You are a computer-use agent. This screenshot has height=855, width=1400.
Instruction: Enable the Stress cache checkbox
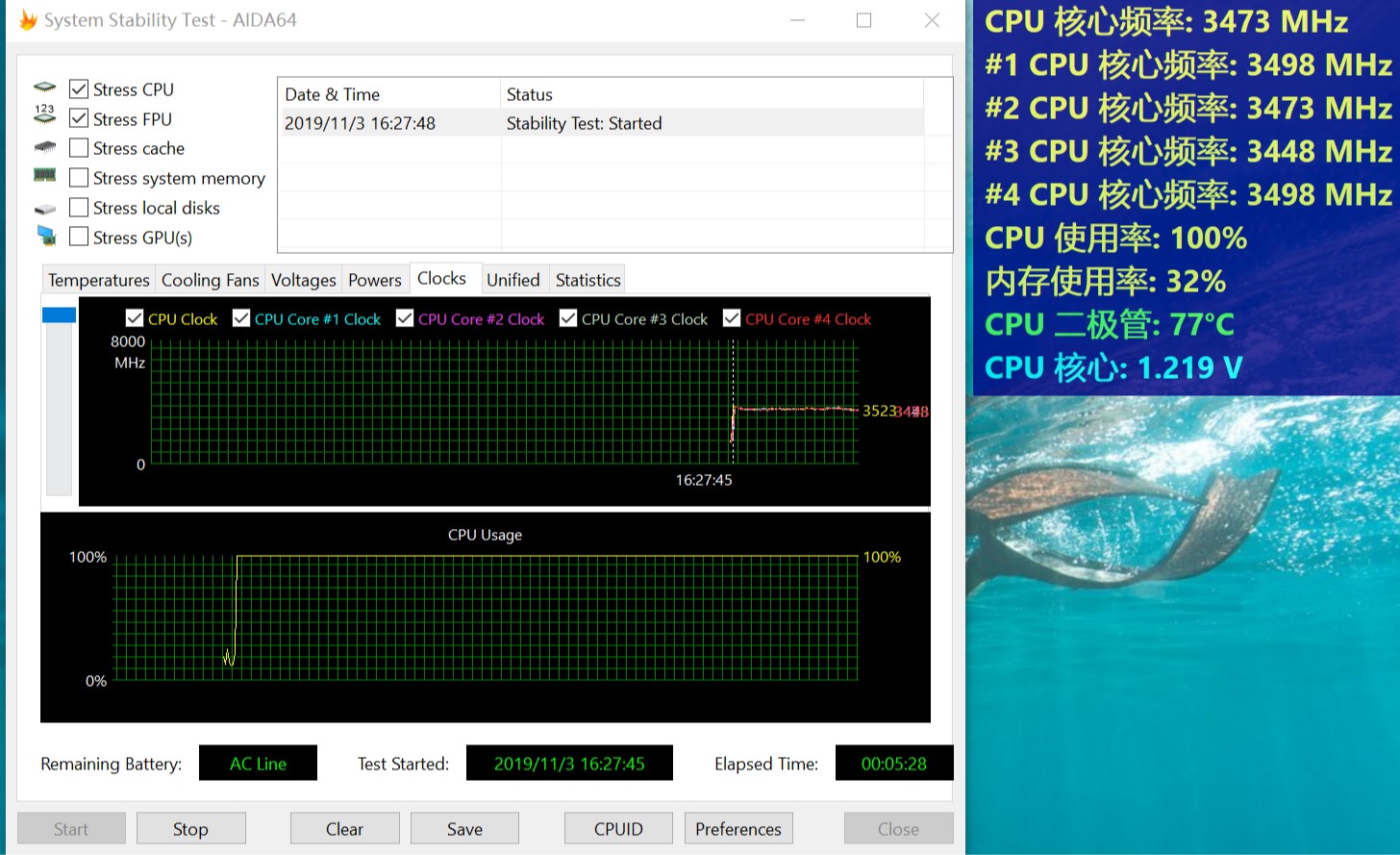tap(79, 148)
